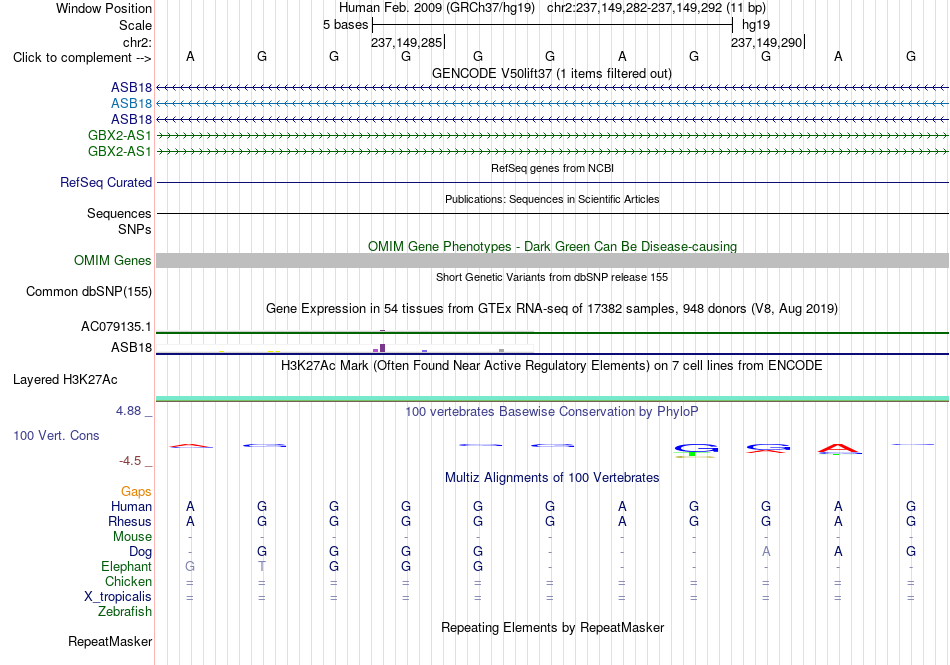Click 'Human Feb. 2009 (GRCh37/hg19)' assembly text
The image size is (950, 665).
437,8
